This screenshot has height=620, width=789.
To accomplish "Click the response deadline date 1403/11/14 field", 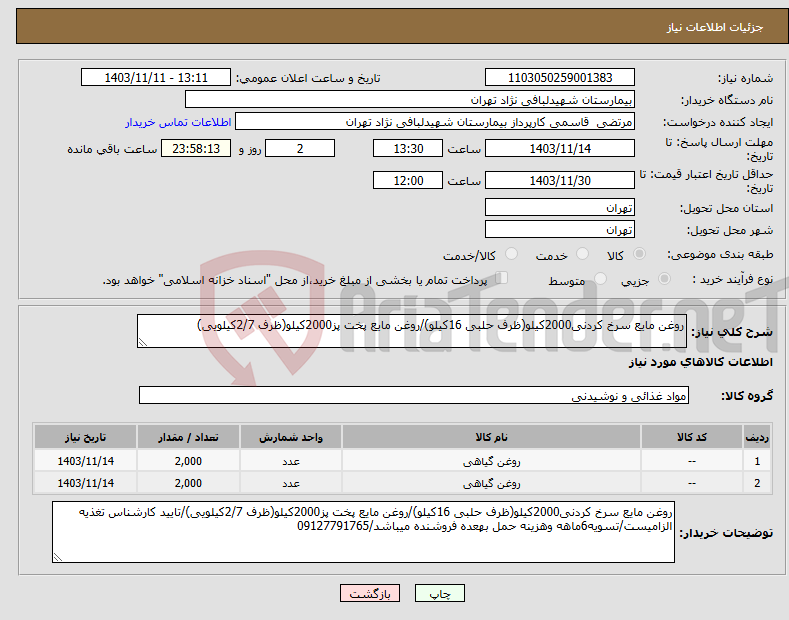I will (560, 148).
